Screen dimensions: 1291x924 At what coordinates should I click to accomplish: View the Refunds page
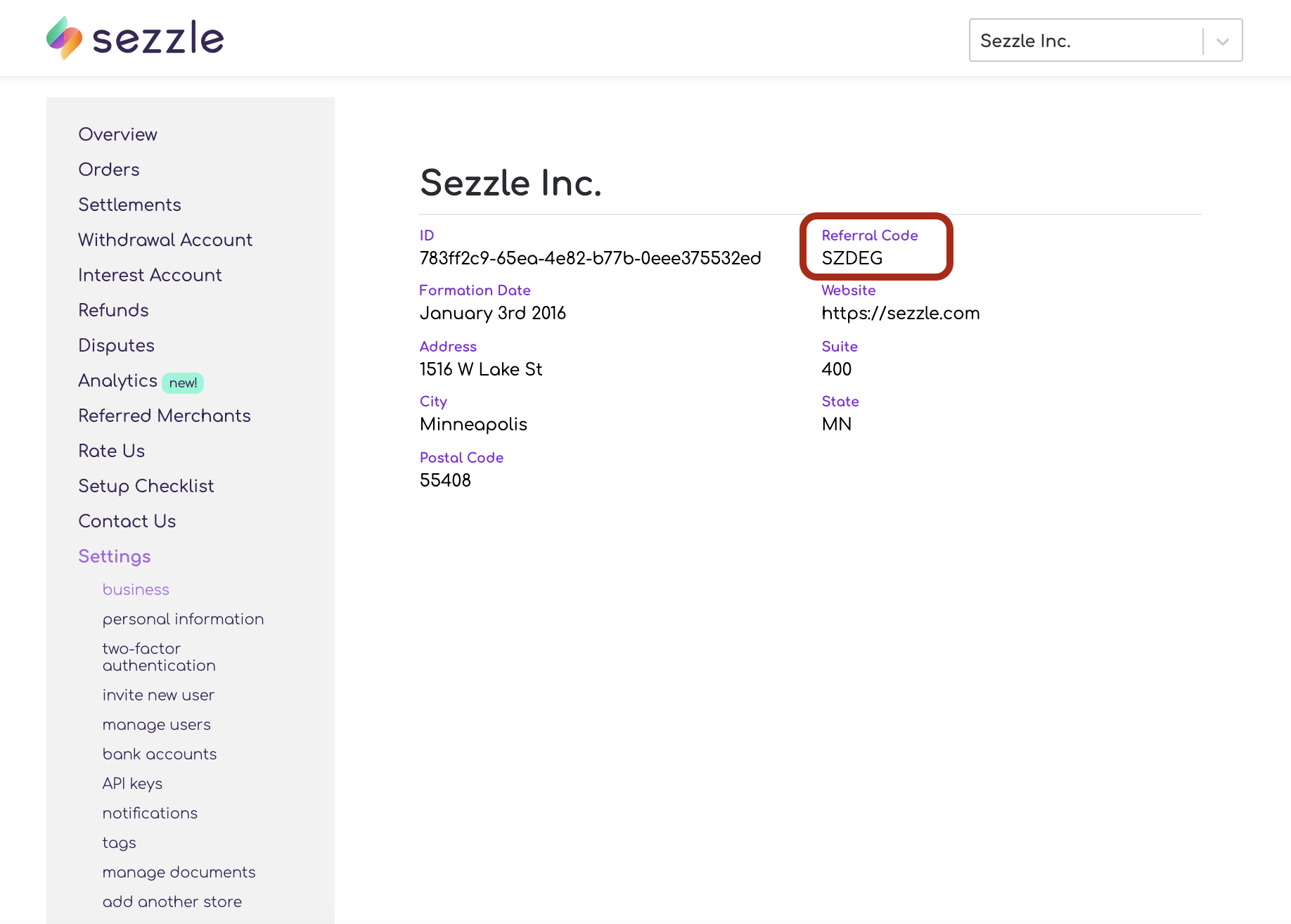[113, 310]
